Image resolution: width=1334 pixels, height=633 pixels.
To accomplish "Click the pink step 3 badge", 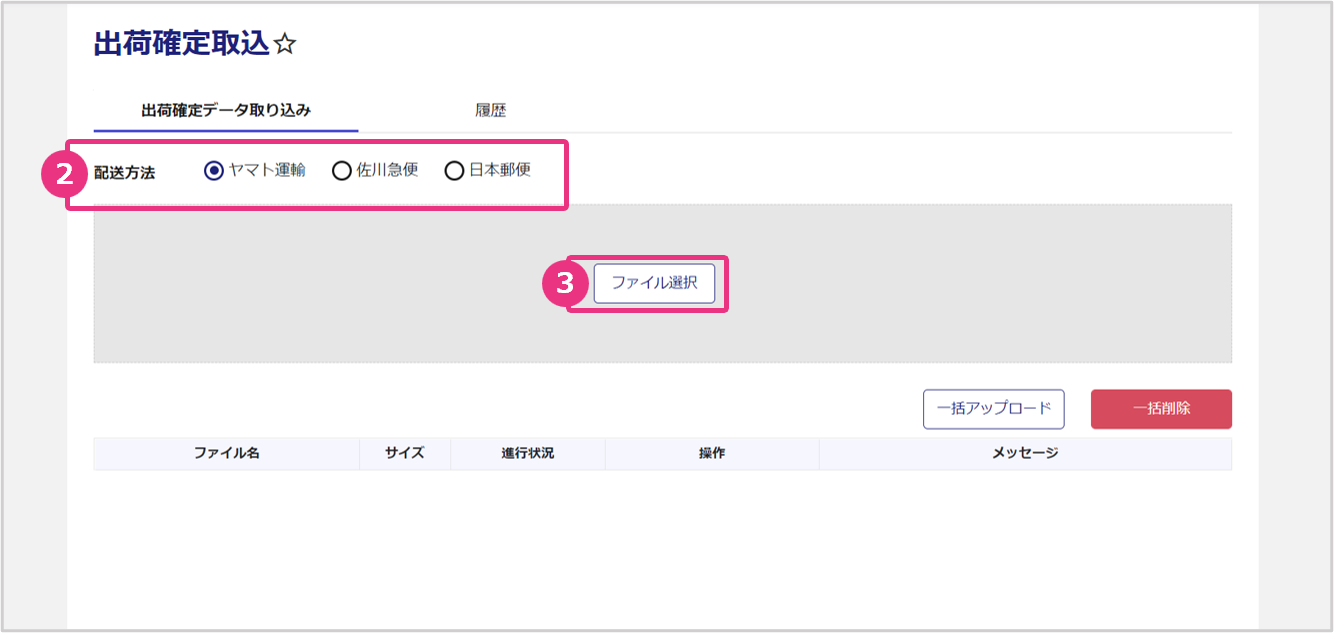I will (565, 284).
